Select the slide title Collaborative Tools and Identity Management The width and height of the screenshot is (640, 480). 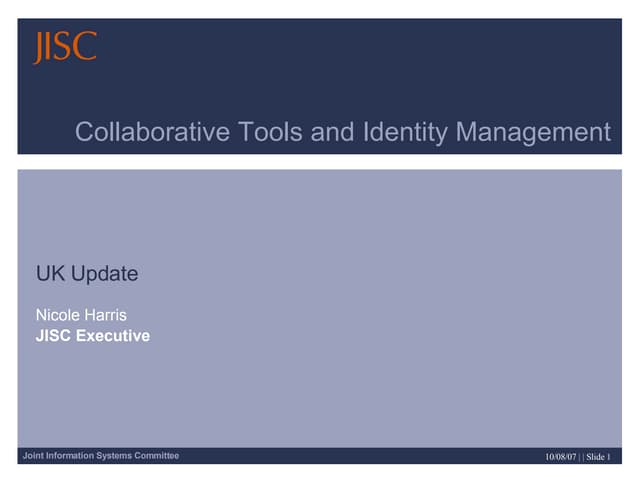pos(342,132)
